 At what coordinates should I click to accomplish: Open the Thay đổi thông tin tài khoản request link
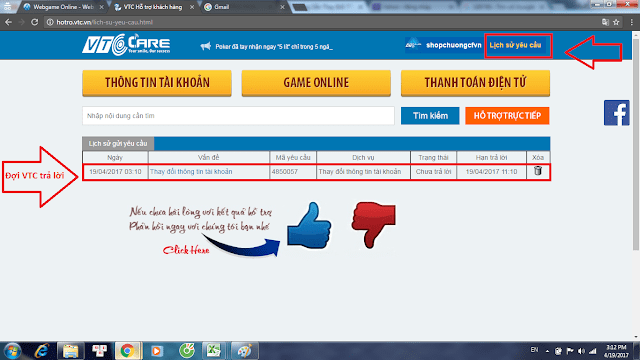[191, 171]
